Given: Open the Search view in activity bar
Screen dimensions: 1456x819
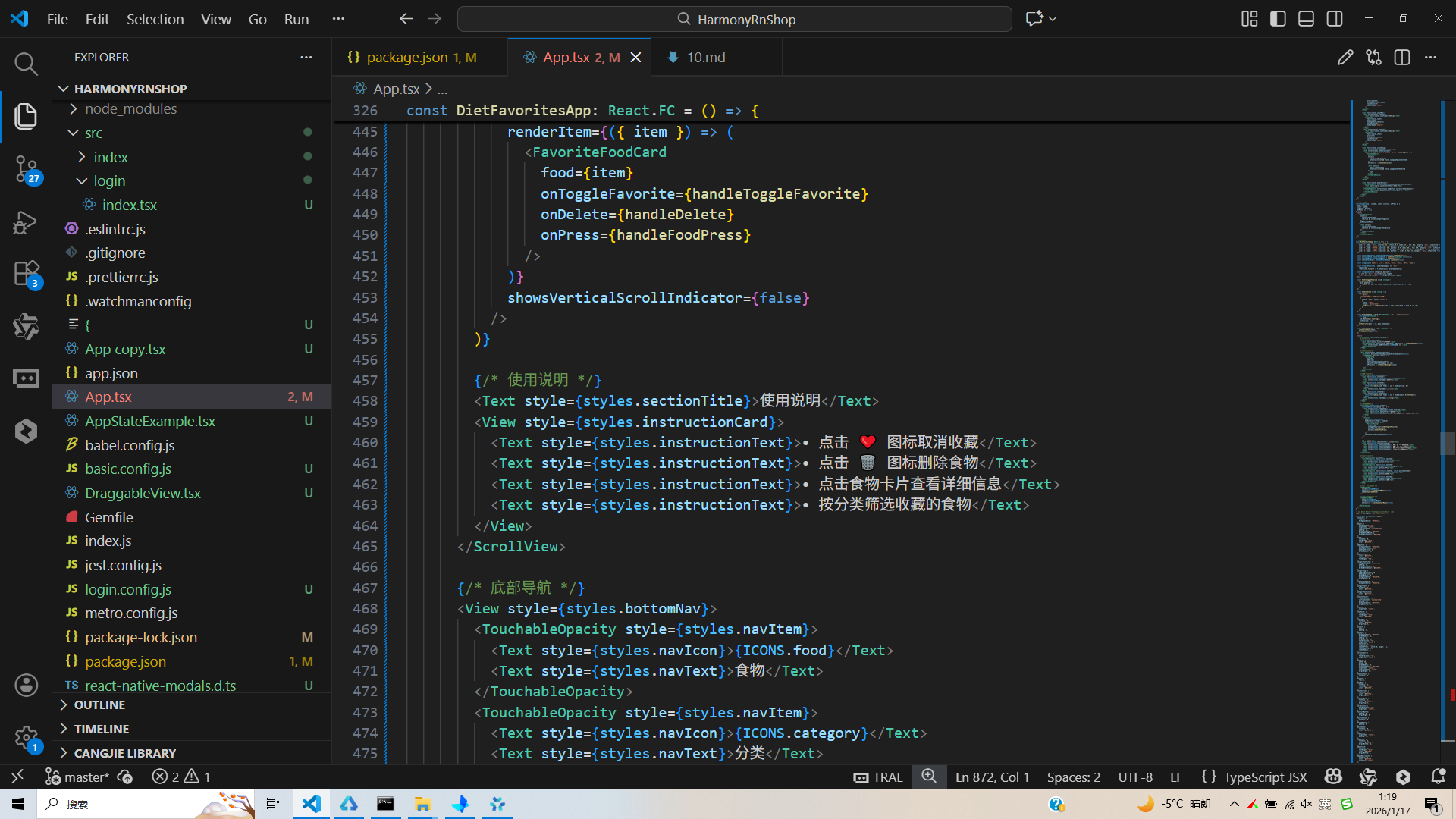Looking at the screenshot, I should pyautogui.click(x=26, y=64).
